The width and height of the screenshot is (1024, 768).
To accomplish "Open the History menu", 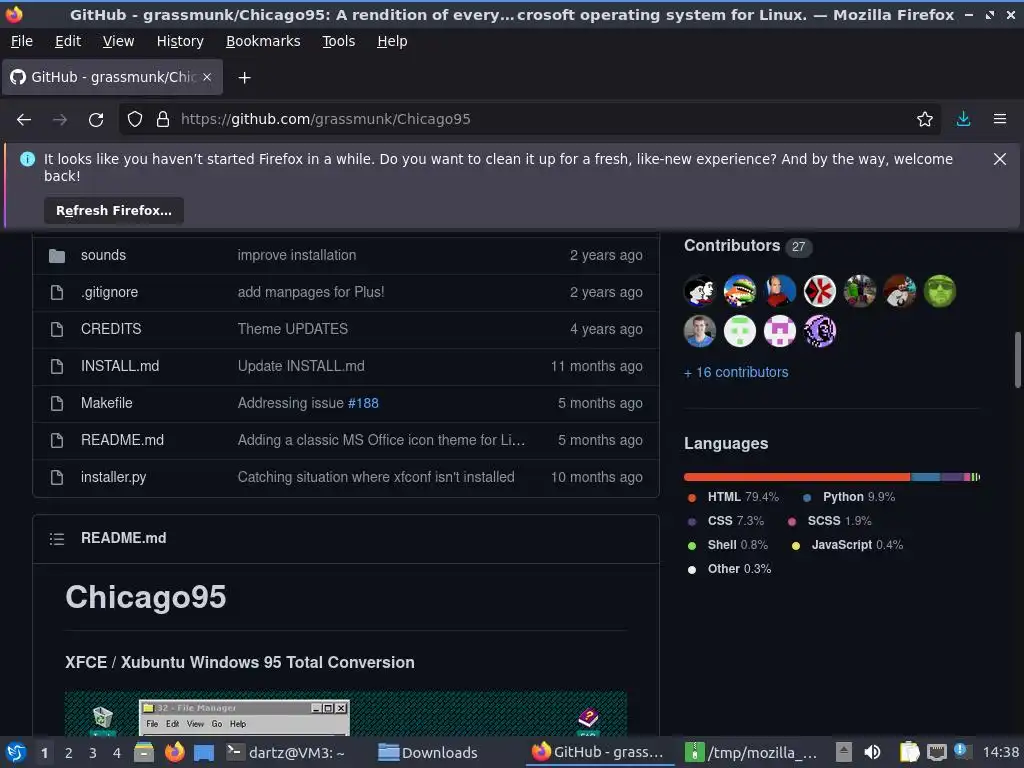I will 180,41.
